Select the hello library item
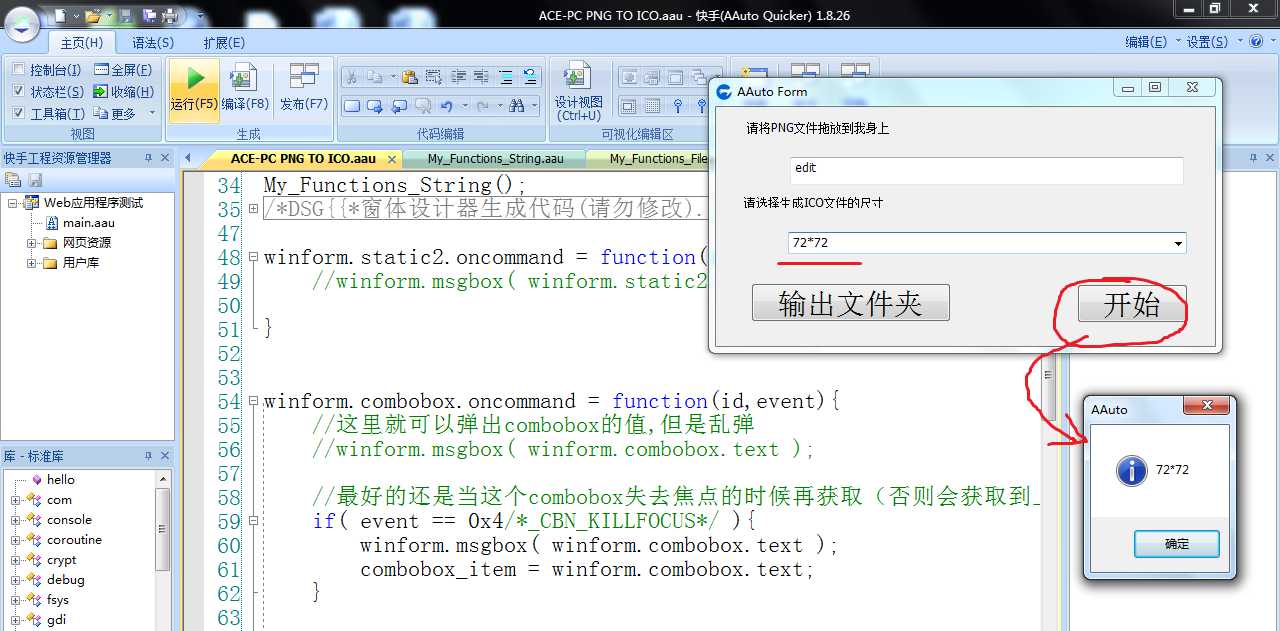Image resolution: width=1280 pixels, height=631 pixels. (x=61, y=480)
